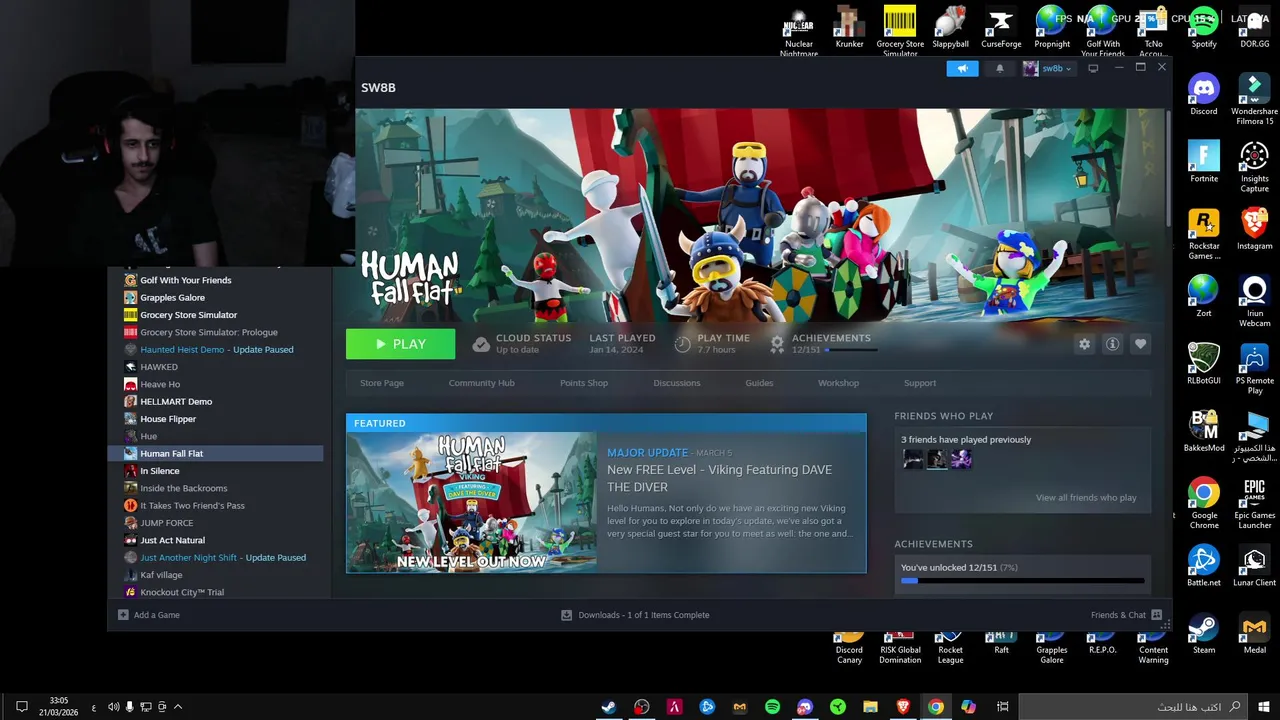Open the Store Page tab

tap(382, 383)
